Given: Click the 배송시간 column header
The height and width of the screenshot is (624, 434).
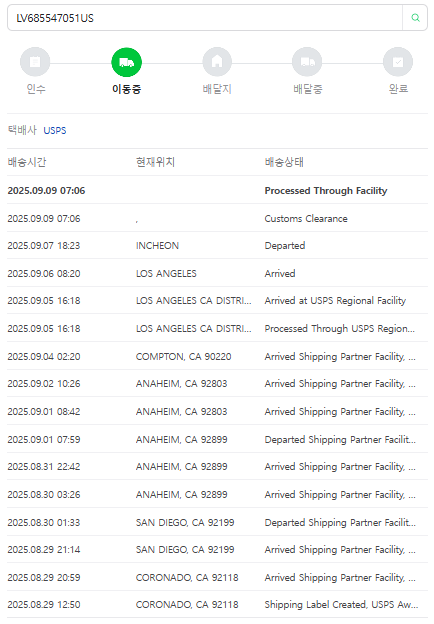Looking at the screenshot, I should point(27,162).
